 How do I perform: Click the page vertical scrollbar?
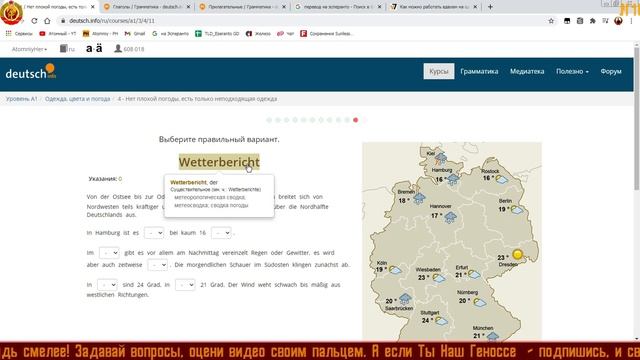(636, 118)
